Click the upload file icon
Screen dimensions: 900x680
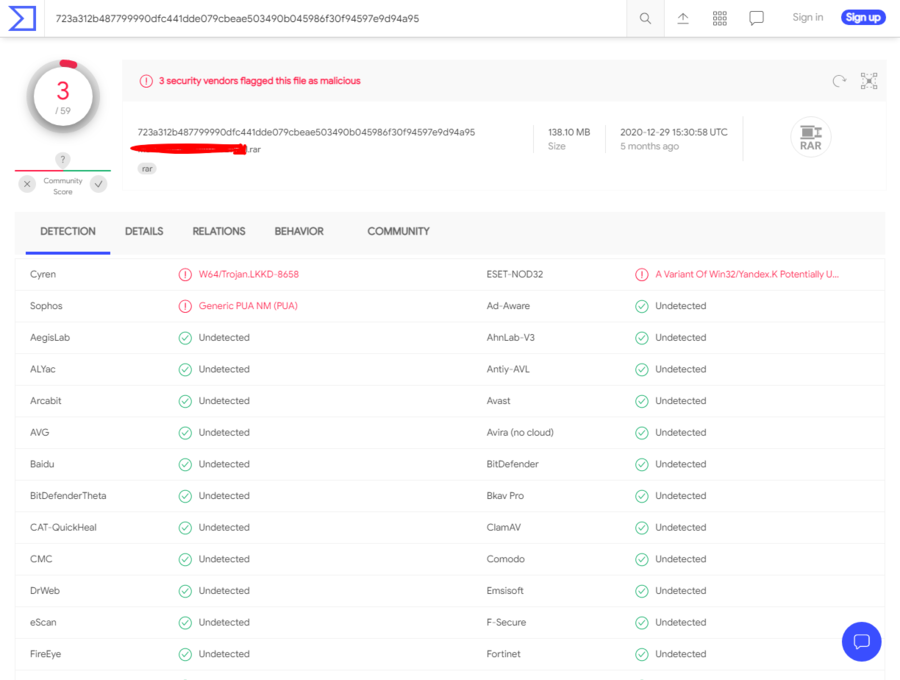pyautogui.click(x=682, y=18)
